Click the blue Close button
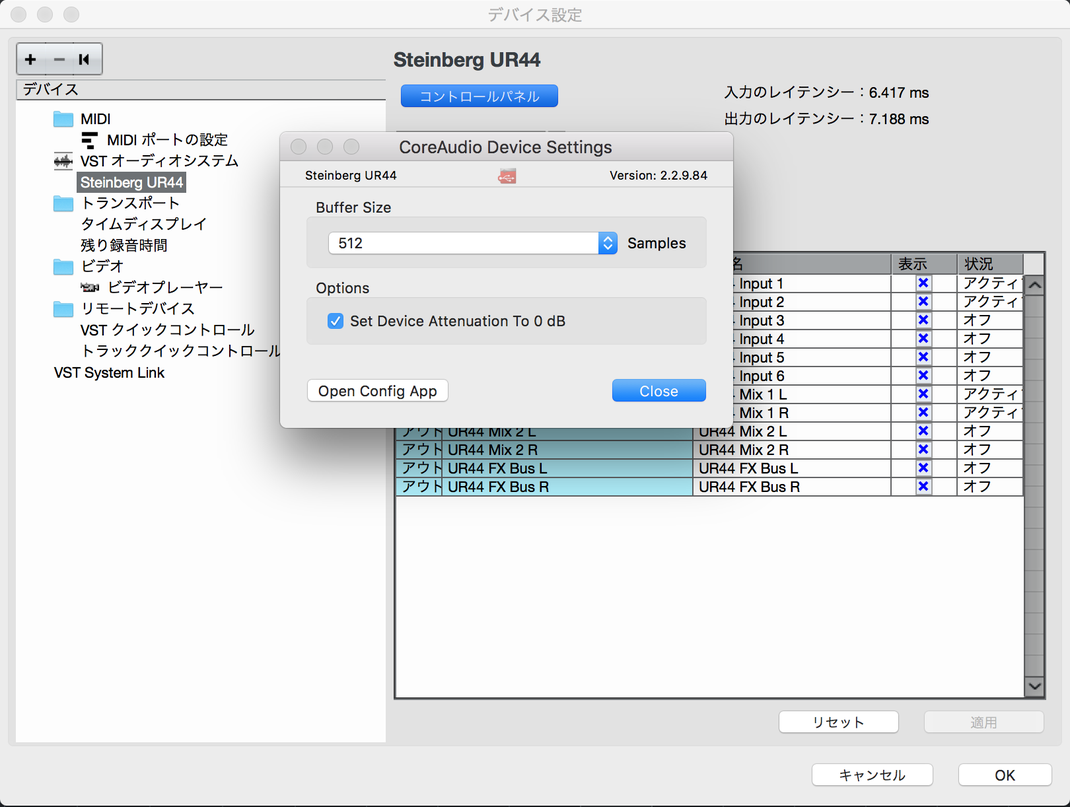 pos(659,391)
